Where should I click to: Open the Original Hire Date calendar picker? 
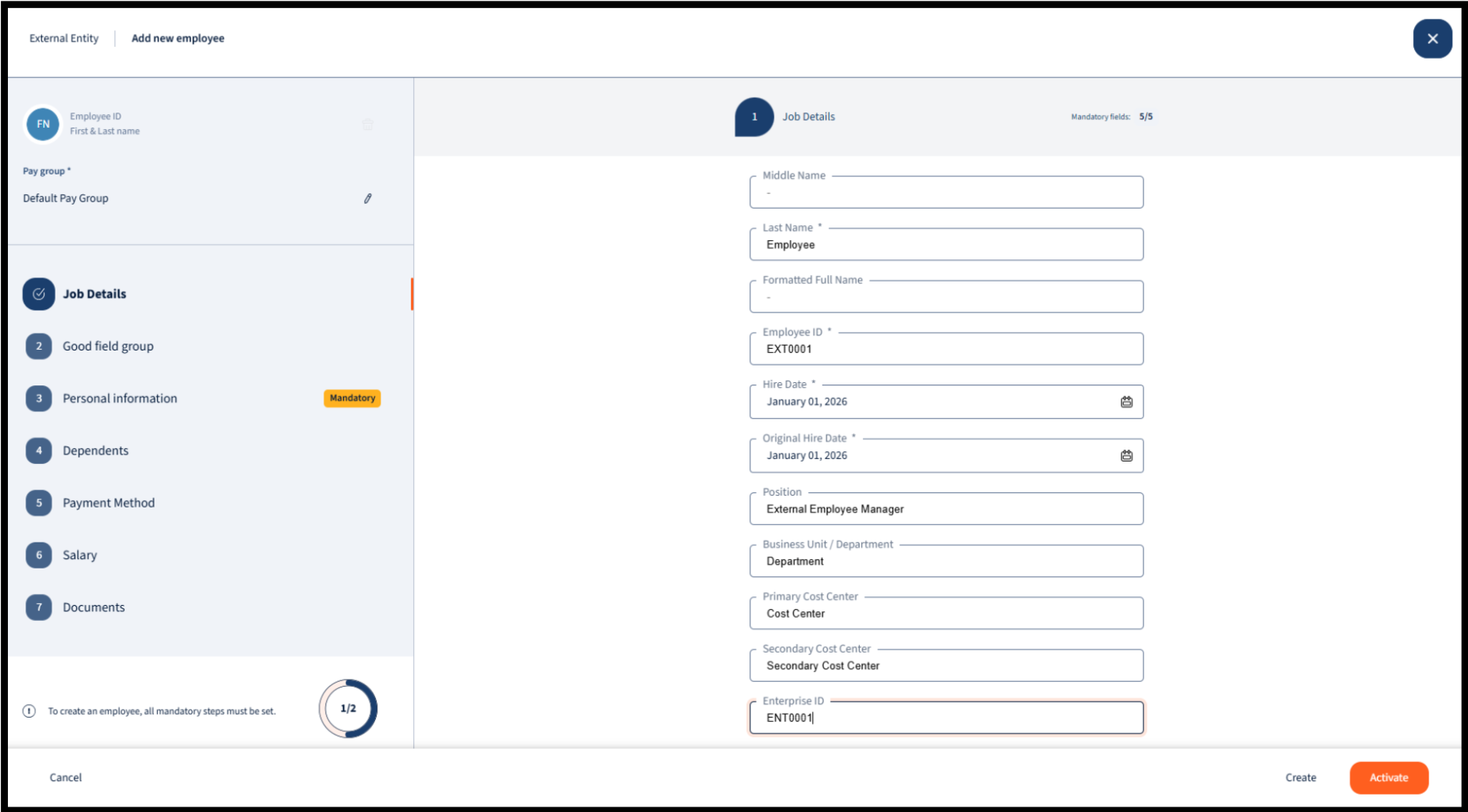(x=1126, y=456)
